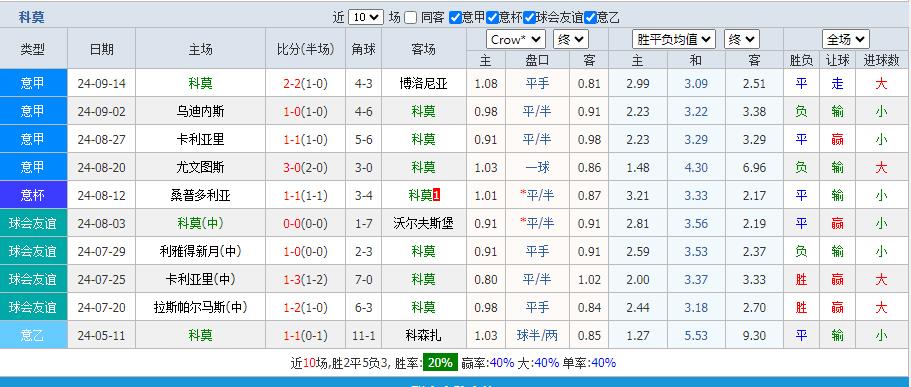Uncheck the 意杯 filter checkbox
The height and width of the screenshot is (387, 911).
[x=493, y=17]
